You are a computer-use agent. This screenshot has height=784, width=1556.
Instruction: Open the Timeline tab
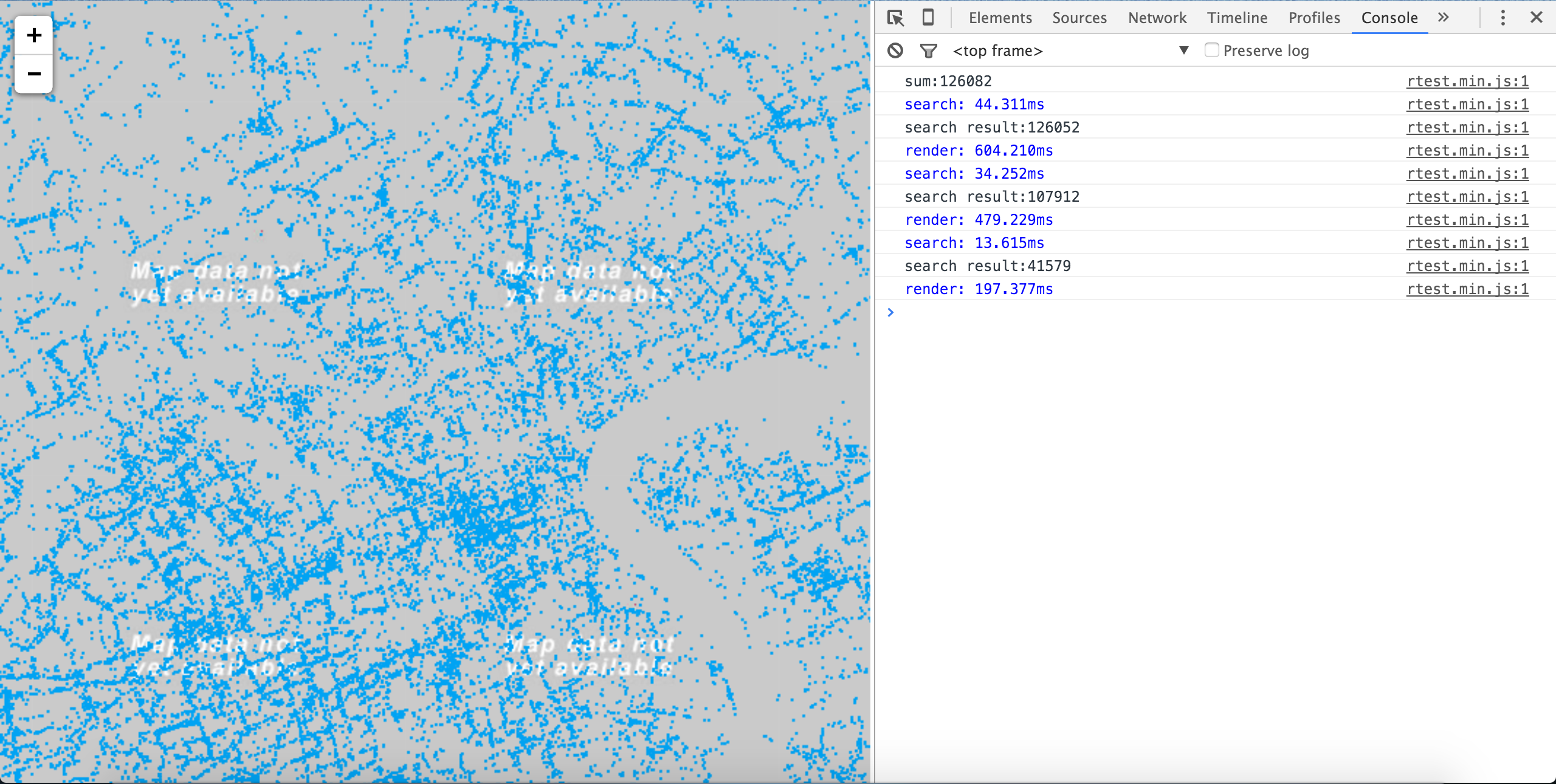tap(1237, 18)
